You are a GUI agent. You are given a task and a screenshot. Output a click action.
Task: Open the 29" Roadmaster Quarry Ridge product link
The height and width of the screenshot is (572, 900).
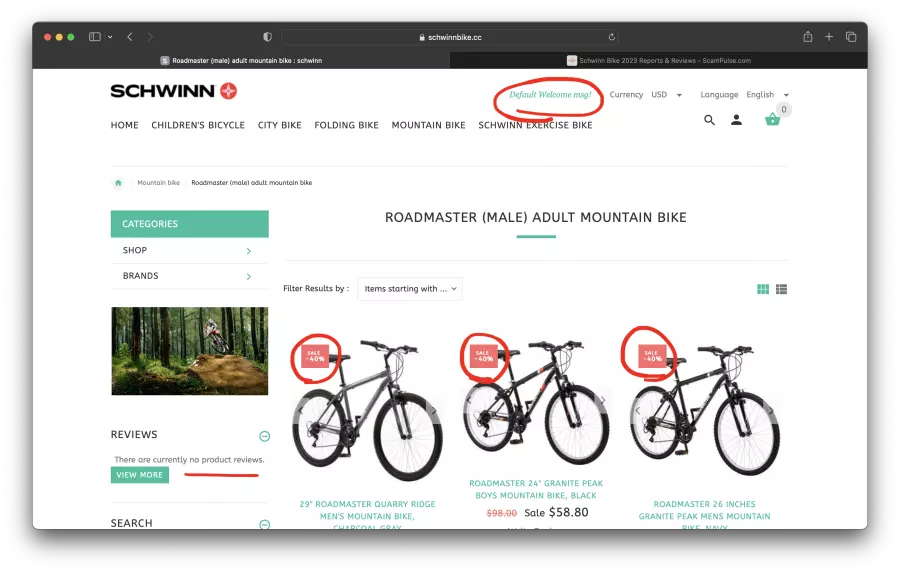pyautogui.click(x=367, y=515)
